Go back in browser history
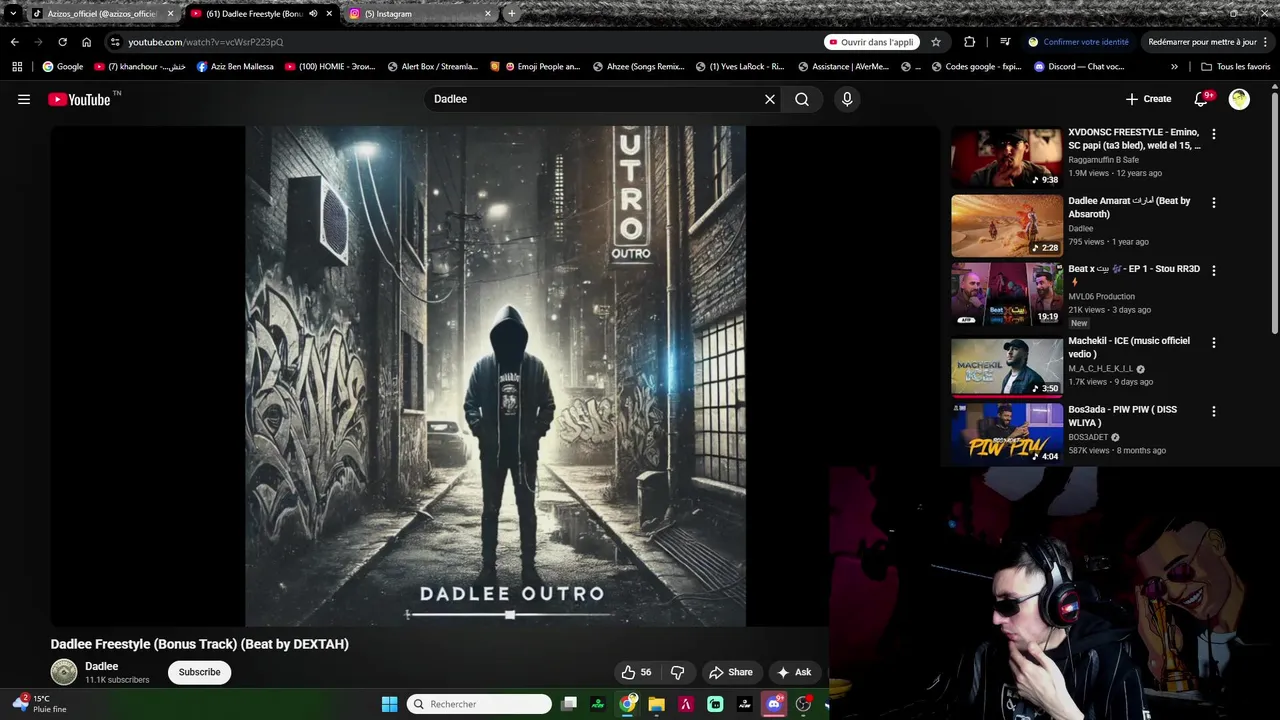The width and height of the screenshot is (1280, 720). [14, 42]
